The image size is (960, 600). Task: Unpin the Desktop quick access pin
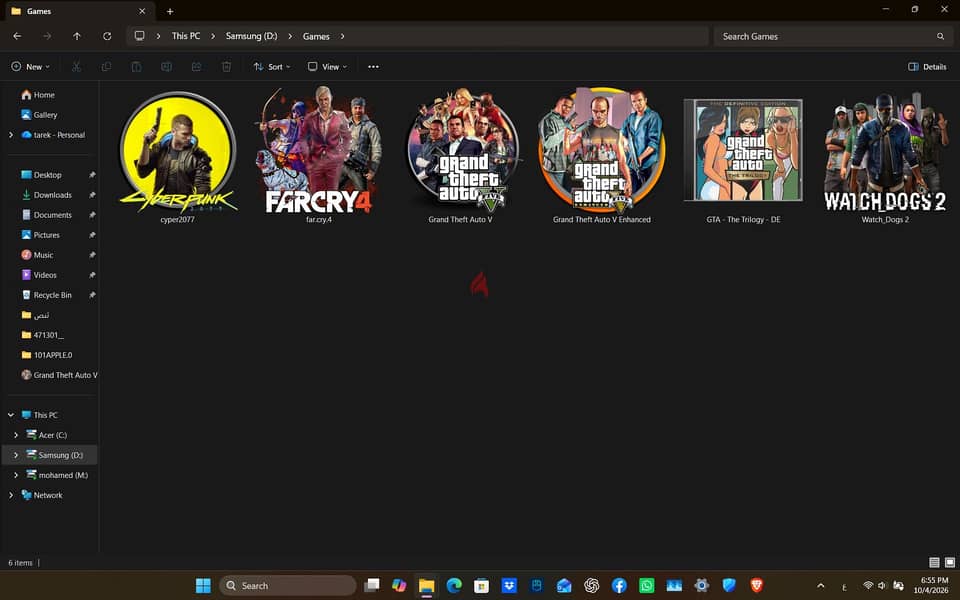[92, 174]
